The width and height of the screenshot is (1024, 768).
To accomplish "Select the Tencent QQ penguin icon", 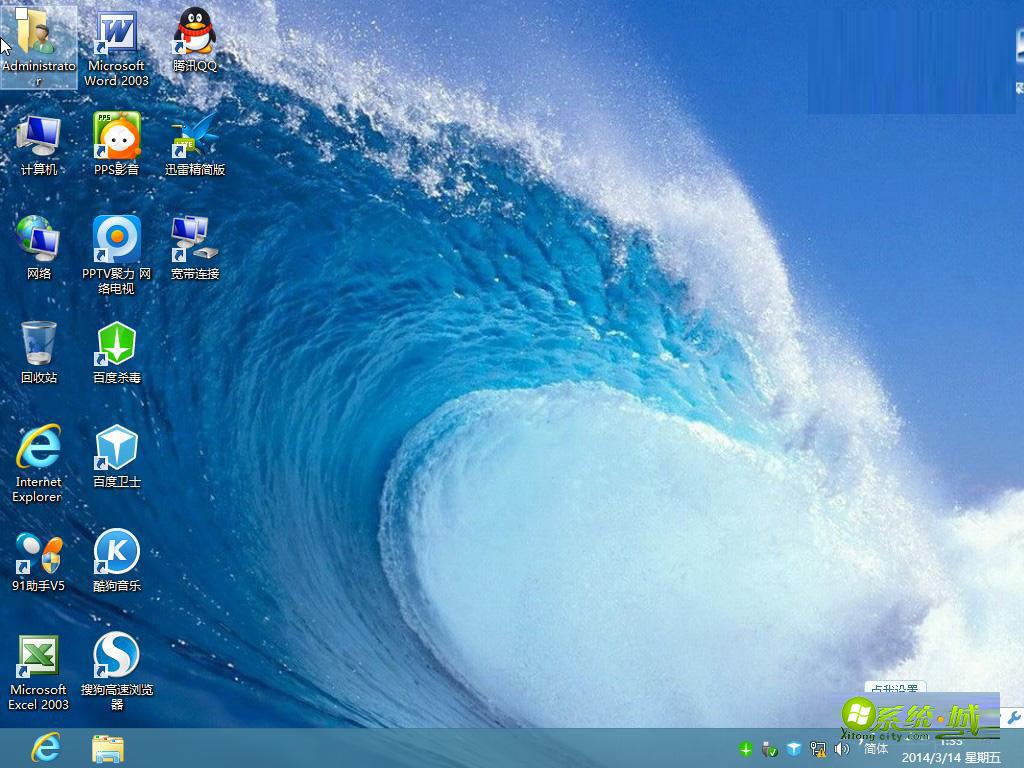I will click(194, 32).
